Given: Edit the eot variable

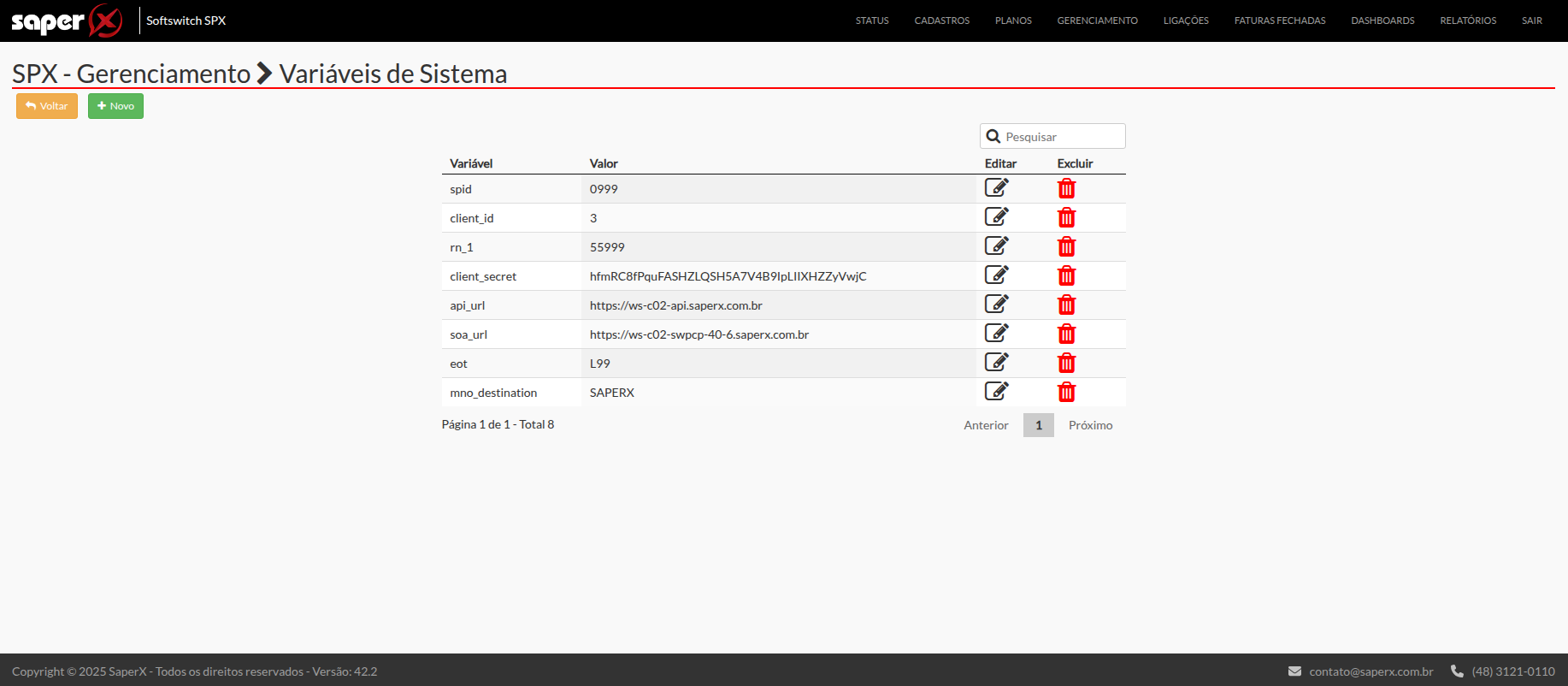Looking at the screenshot, I should pos(996,363).
